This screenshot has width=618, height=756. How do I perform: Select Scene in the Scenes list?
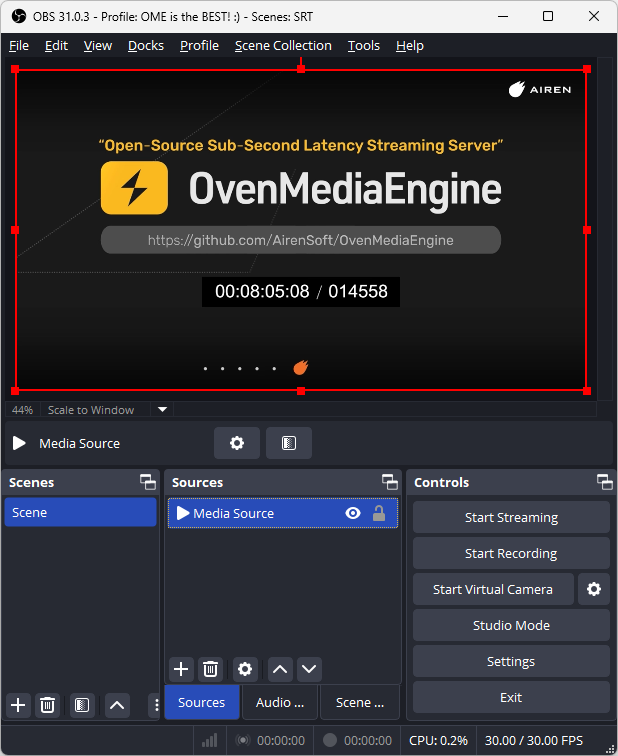coord(80,512)
